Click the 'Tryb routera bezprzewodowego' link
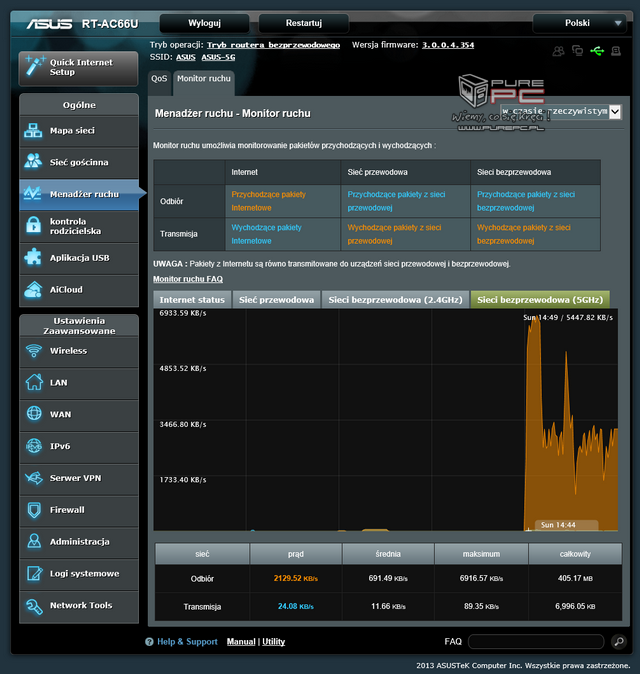Image resolution: width=640 pixels, height=674 pixels. [x=273, y=45]
